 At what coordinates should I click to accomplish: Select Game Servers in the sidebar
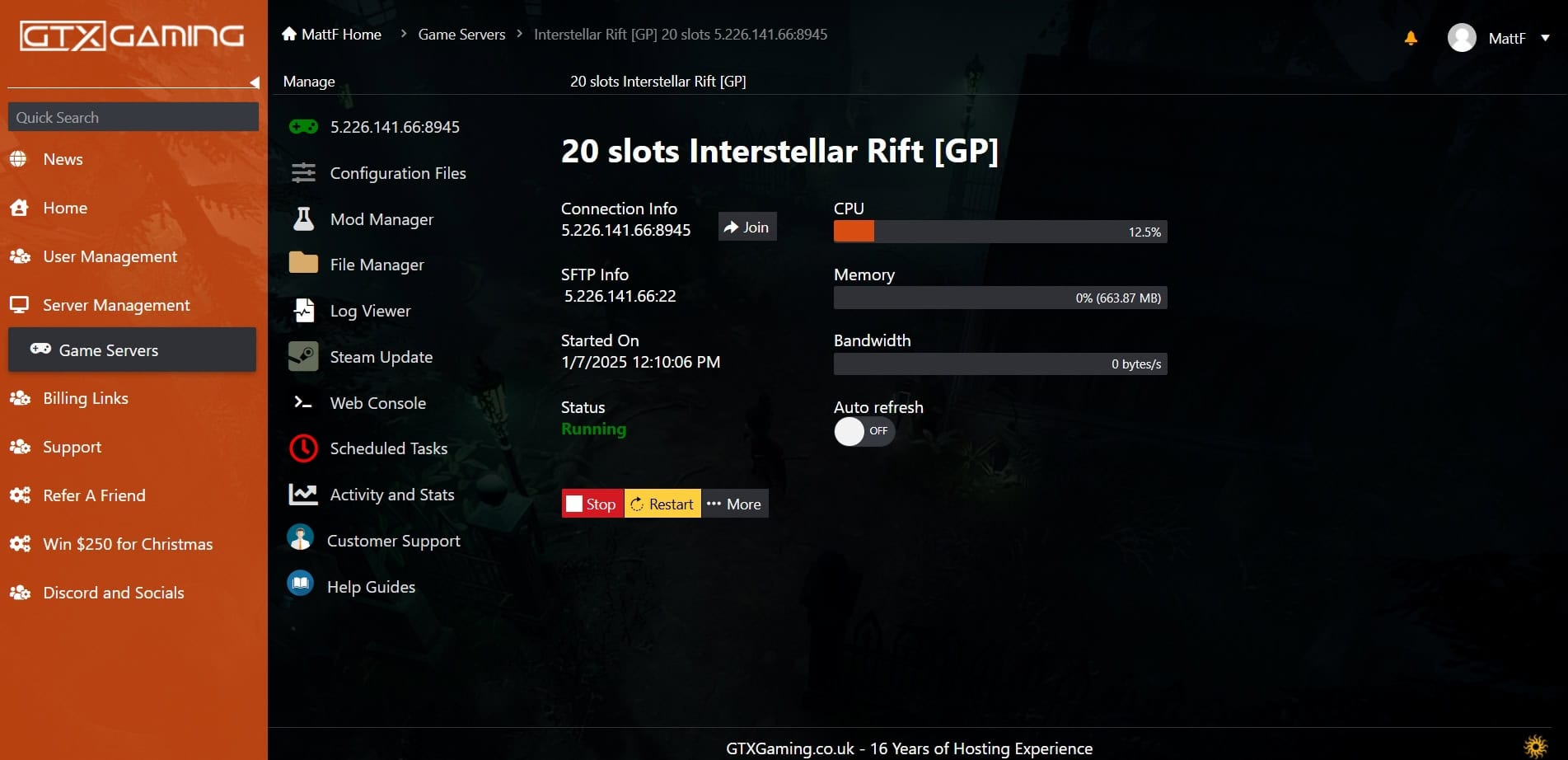132,350
